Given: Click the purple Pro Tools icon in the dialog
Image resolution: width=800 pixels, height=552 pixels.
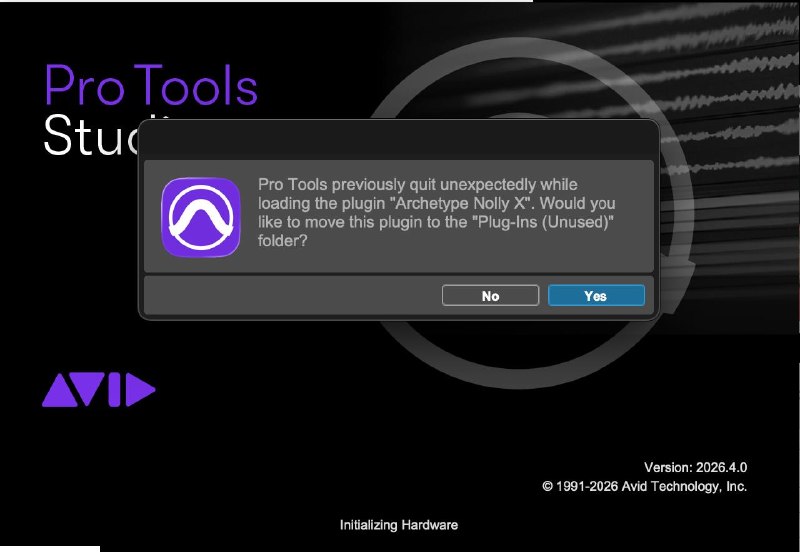Looking at the screenshot, I should 201,217.
